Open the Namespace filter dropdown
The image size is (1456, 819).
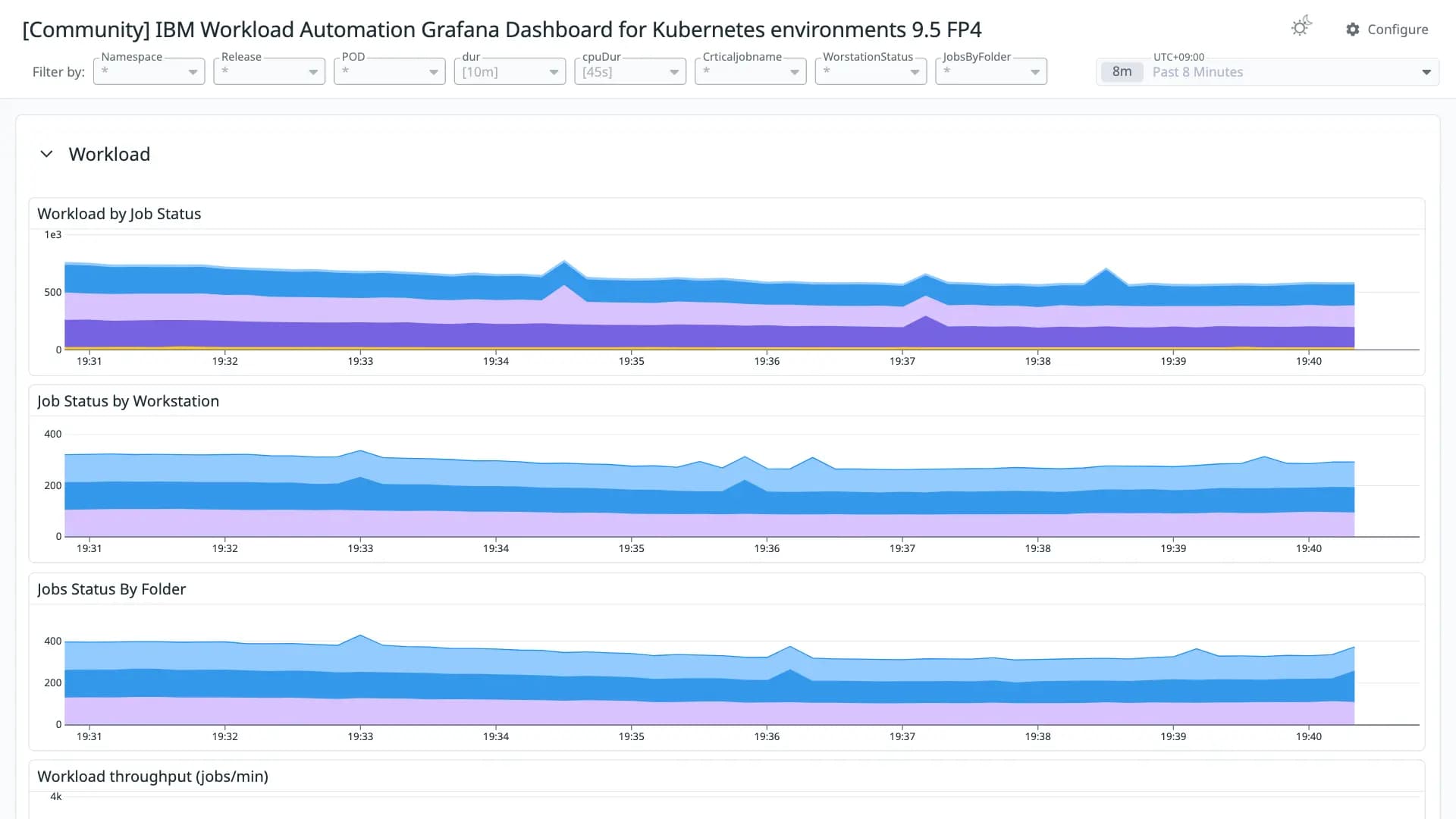click(149, 71)
